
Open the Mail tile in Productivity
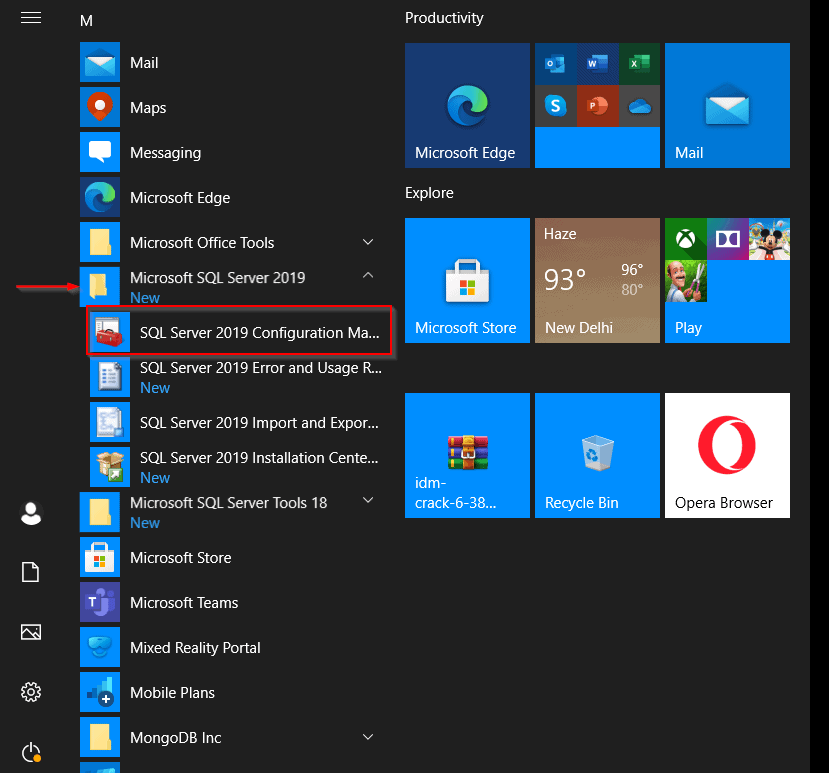[x=727, y=106]
